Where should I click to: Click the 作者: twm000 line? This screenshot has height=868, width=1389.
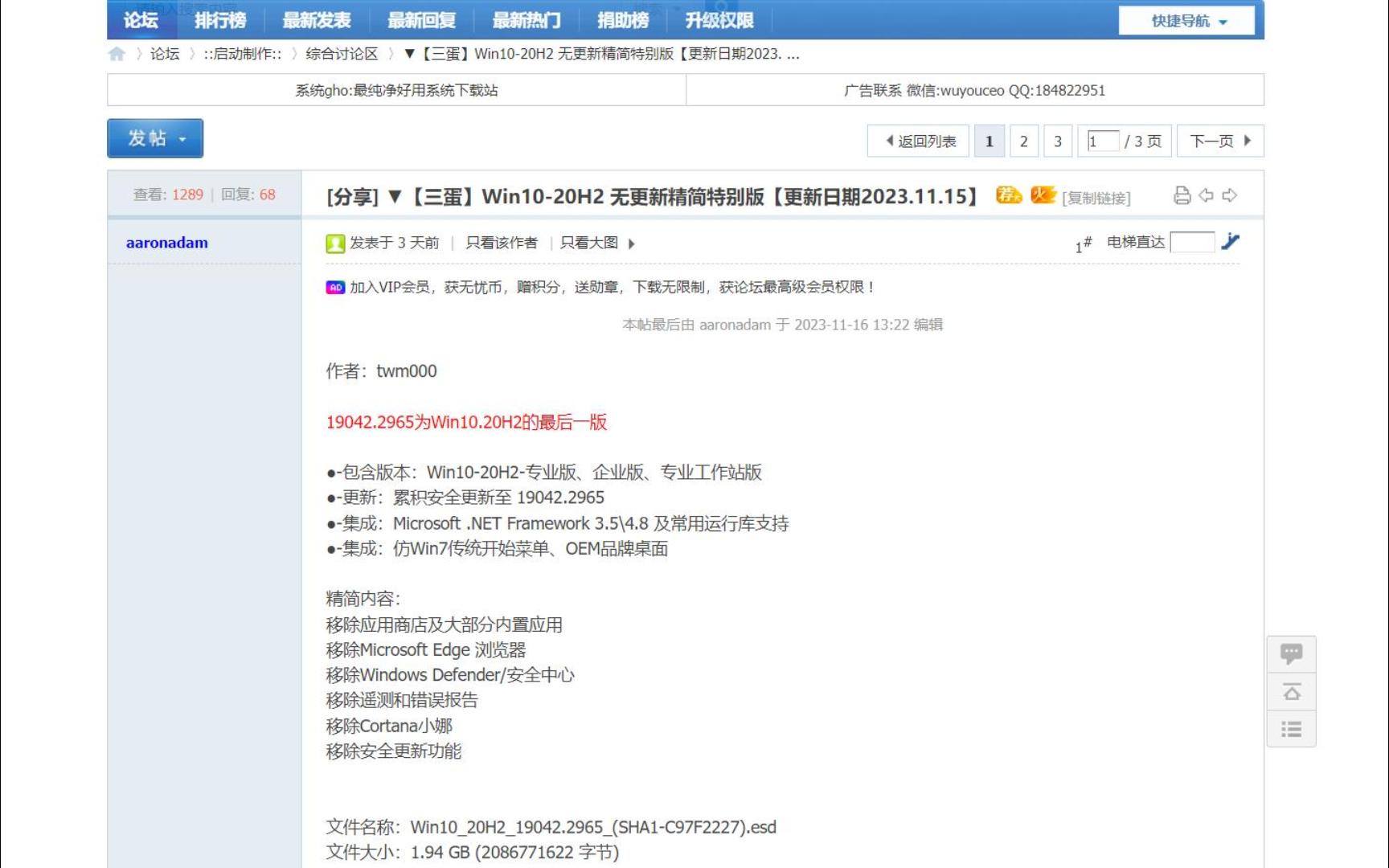[x=381, y=371]
